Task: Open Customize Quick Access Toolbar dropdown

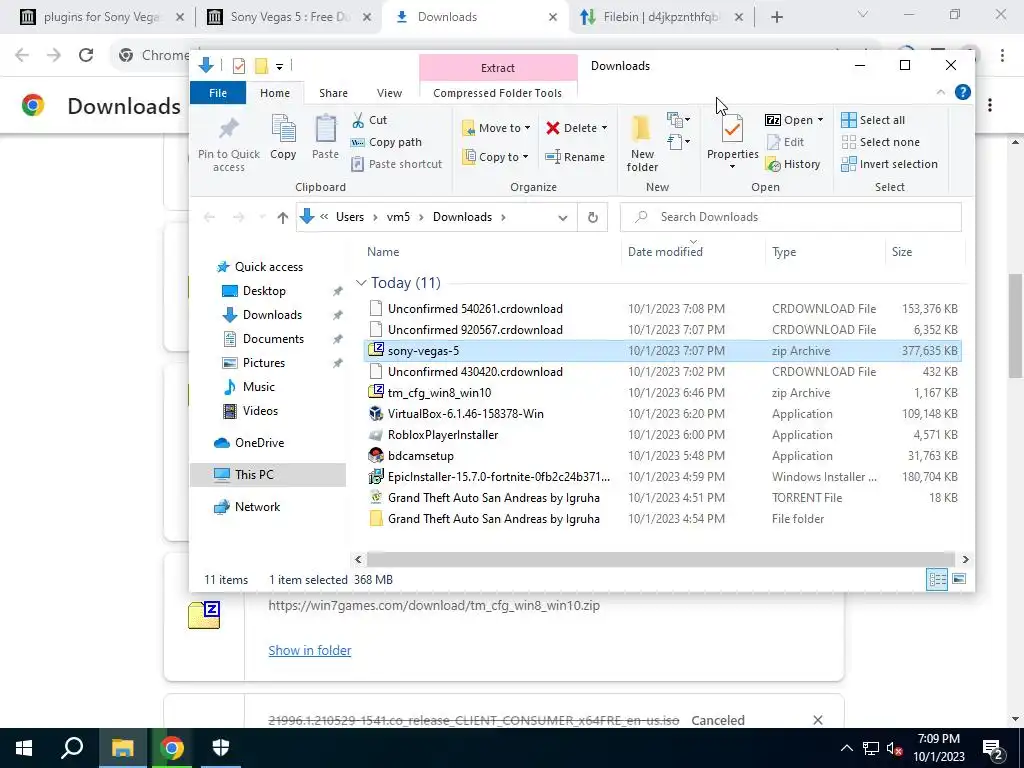Action: pos(279,66)
